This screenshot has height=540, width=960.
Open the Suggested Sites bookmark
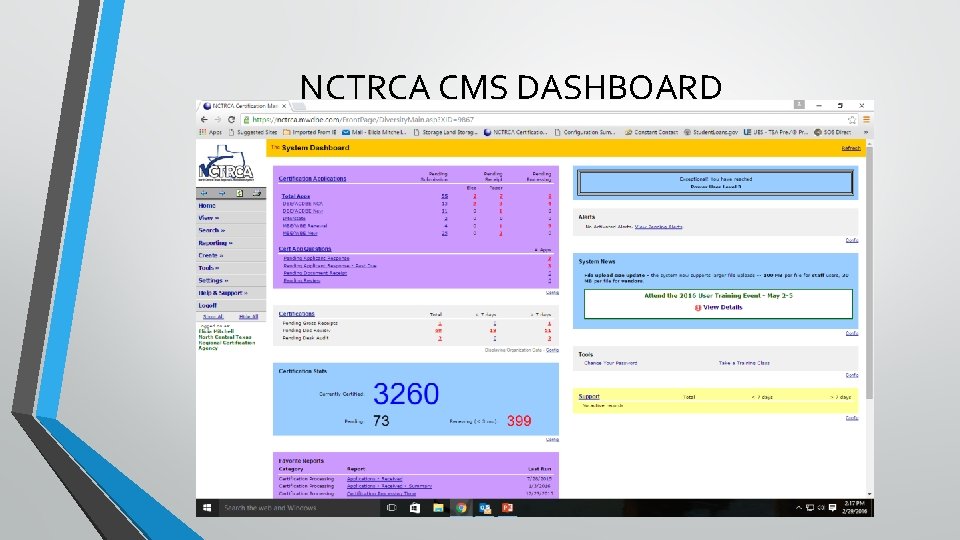pos(253,132)
